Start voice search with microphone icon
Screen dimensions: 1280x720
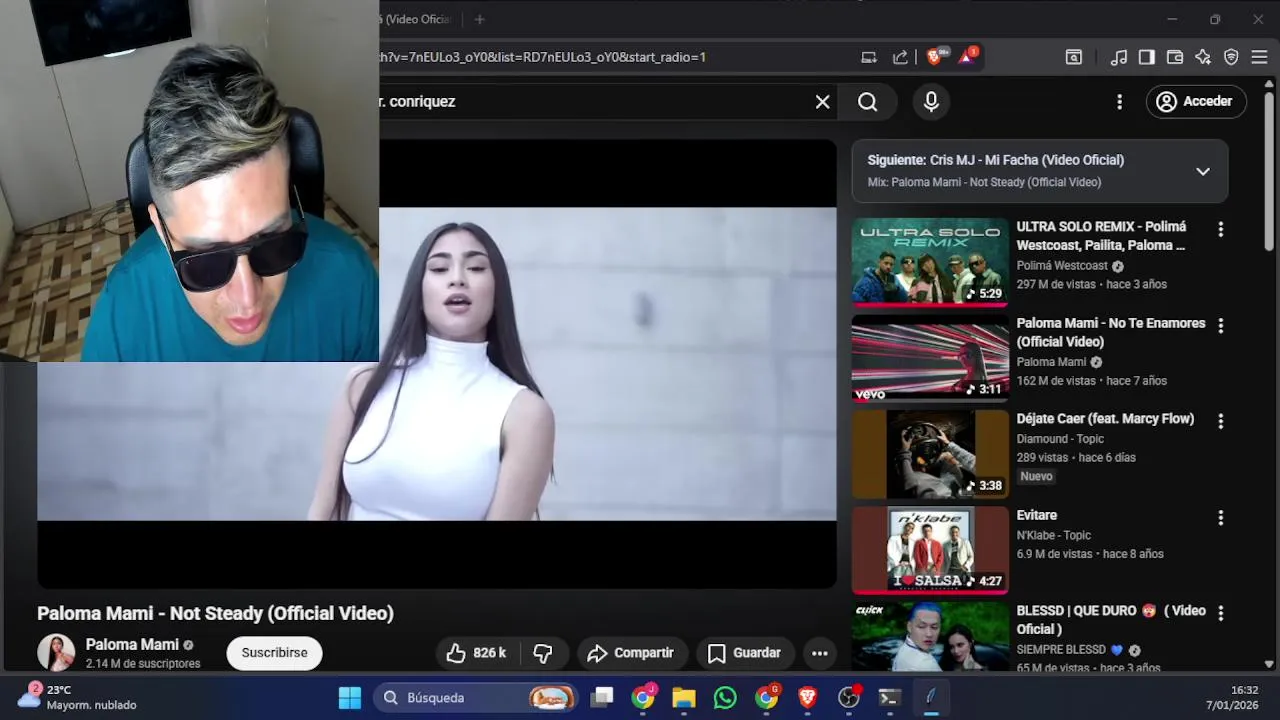[x=931, y=101]
